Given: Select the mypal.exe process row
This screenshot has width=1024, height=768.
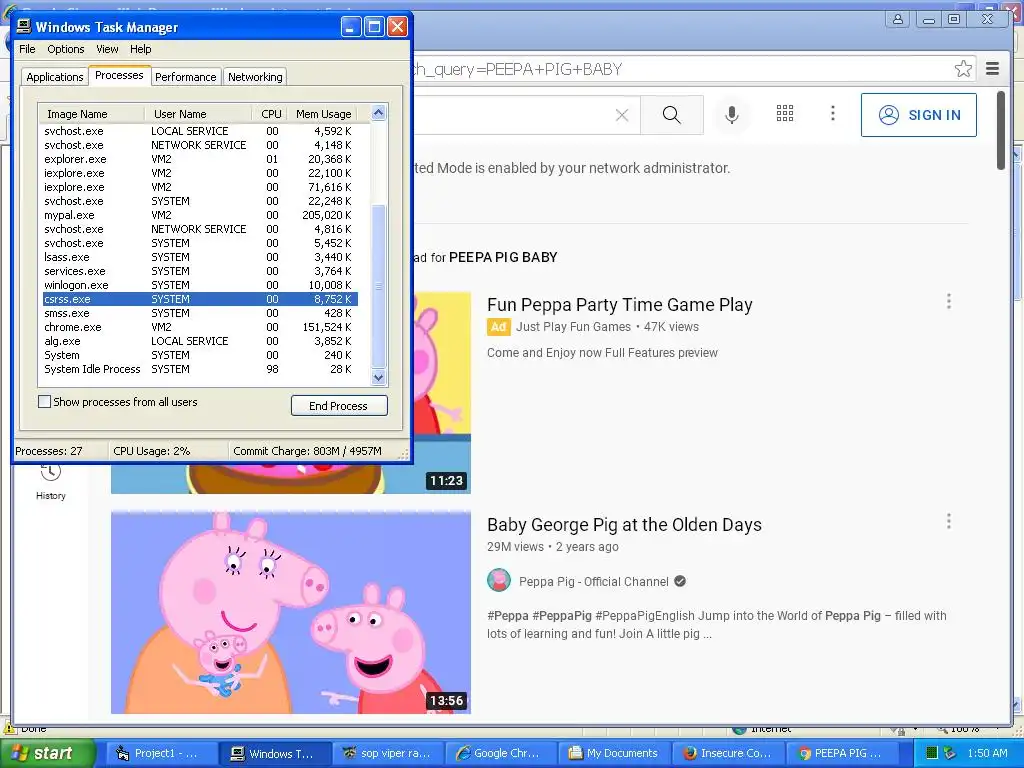Looking at the screenshot, I should pos(200,215).
